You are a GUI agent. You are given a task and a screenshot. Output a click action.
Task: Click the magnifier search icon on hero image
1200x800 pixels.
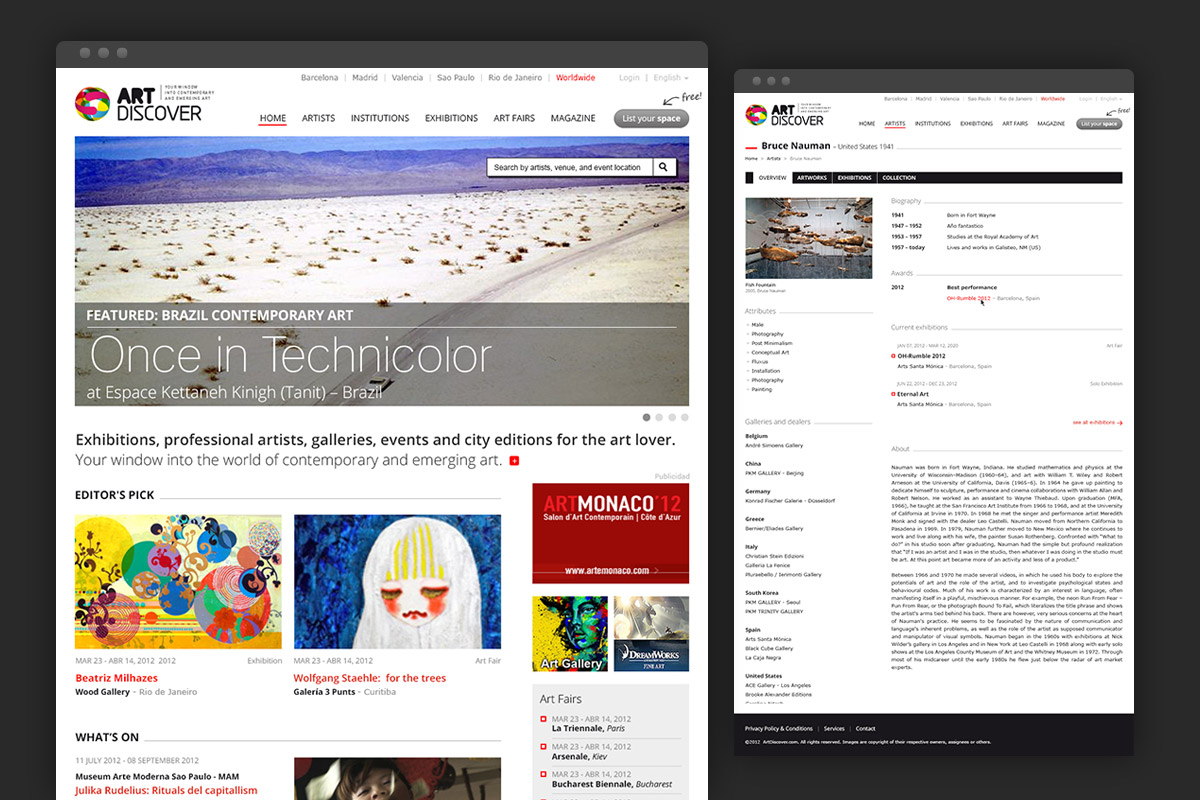pyautogui.click(x=664, y=167)
